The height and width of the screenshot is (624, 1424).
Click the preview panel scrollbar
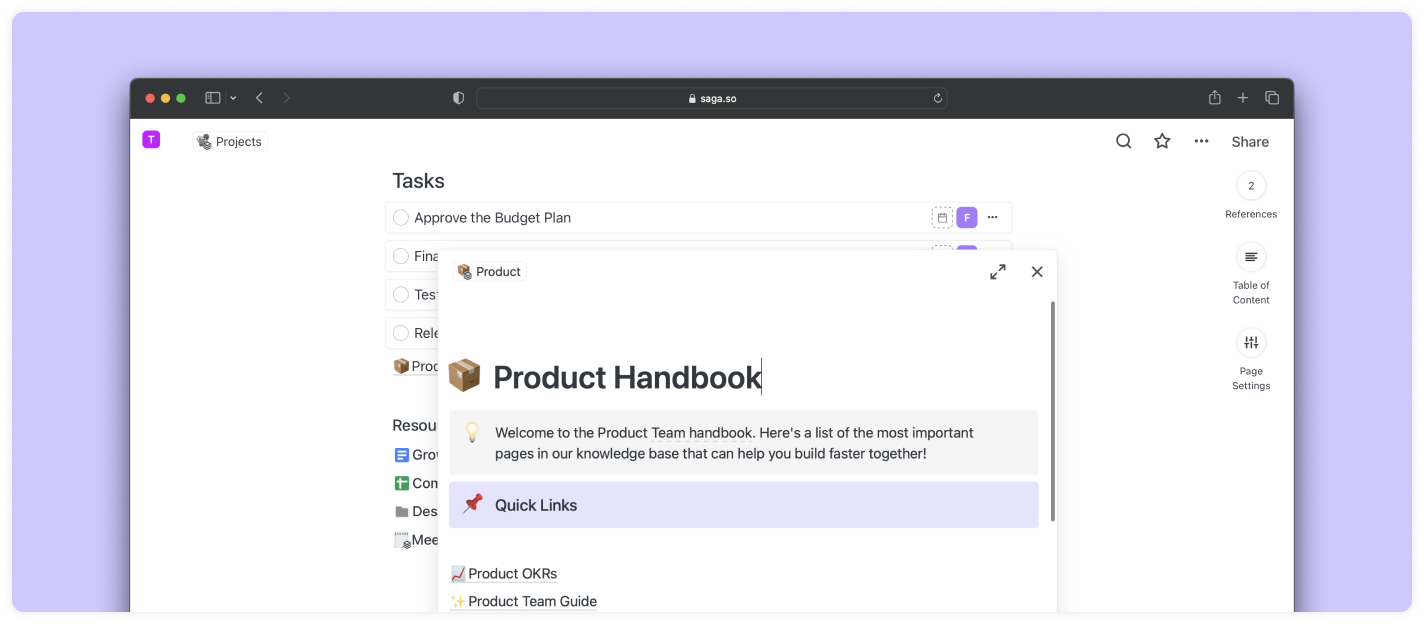click(x=1052, y=410)
